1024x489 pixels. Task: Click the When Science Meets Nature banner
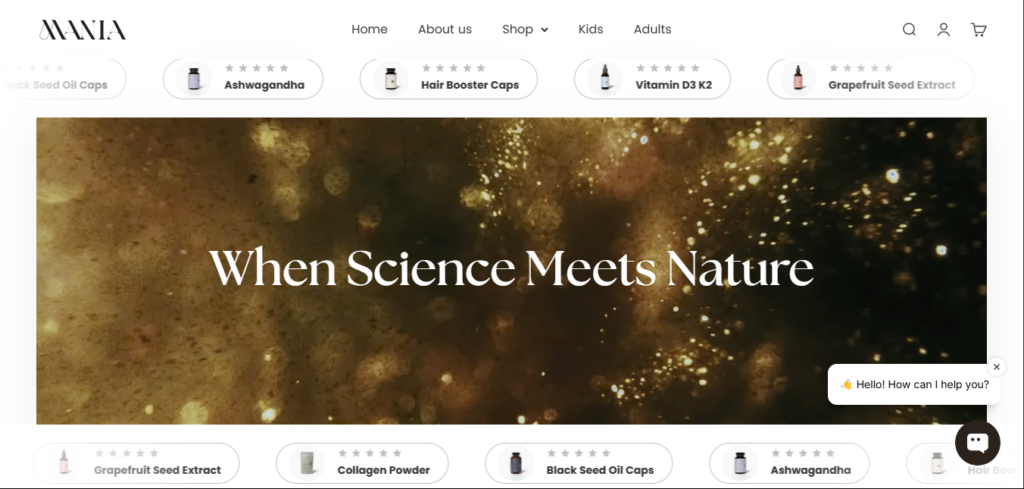511,271
